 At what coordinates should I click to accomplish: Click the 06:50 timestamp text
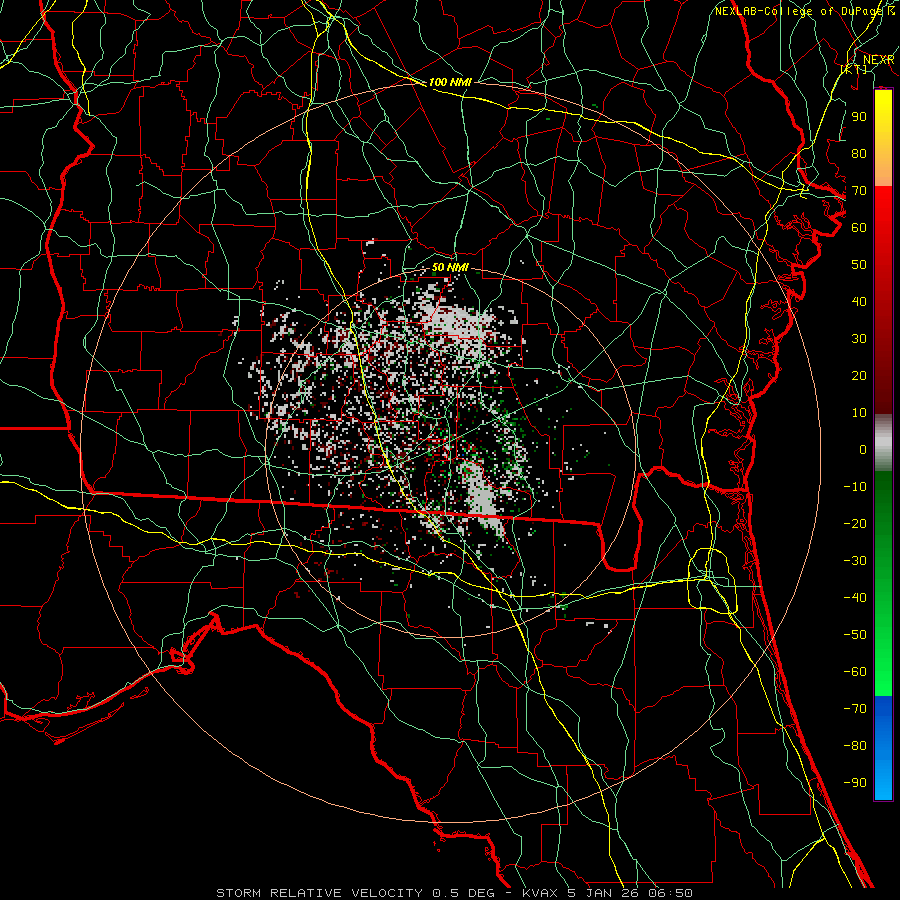(670, 893)
